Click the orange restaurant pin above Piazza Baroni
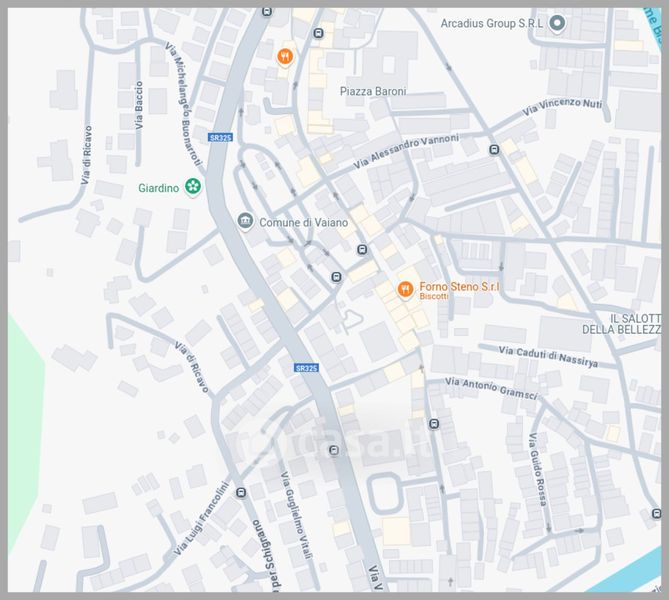The width and height of the screenshot is (669, 600). 285,56
